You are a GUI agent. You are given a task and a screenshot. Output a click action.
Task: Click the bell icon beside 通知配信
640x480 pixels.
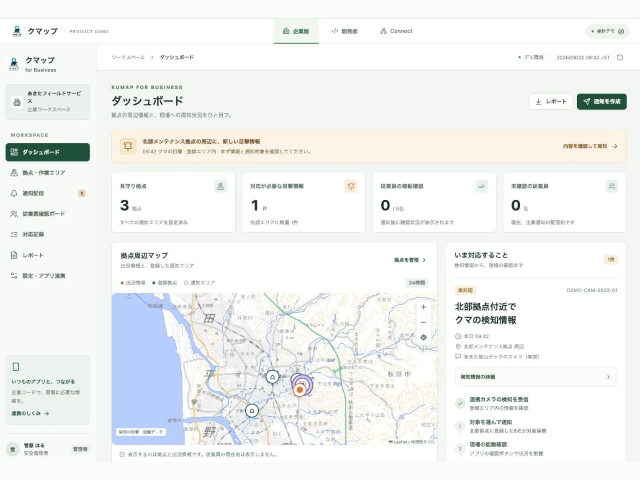click(14, 193)
